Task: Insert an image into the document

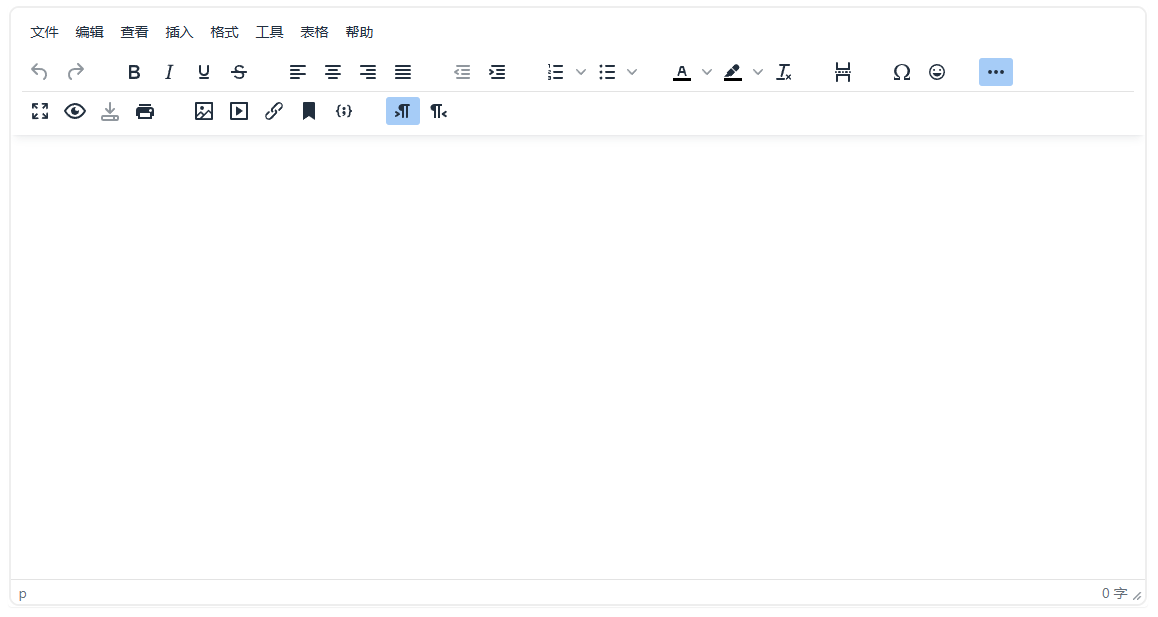Action: tap(204, 112)
